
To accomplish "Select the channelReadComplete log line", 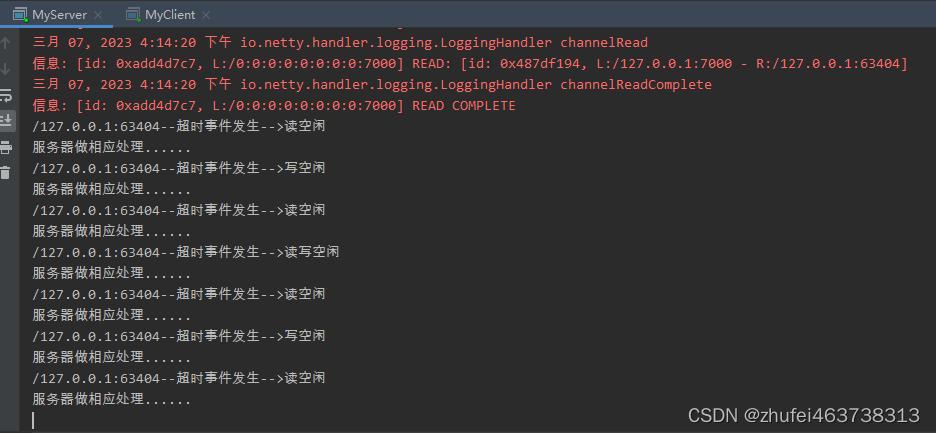I will point(372,85).
